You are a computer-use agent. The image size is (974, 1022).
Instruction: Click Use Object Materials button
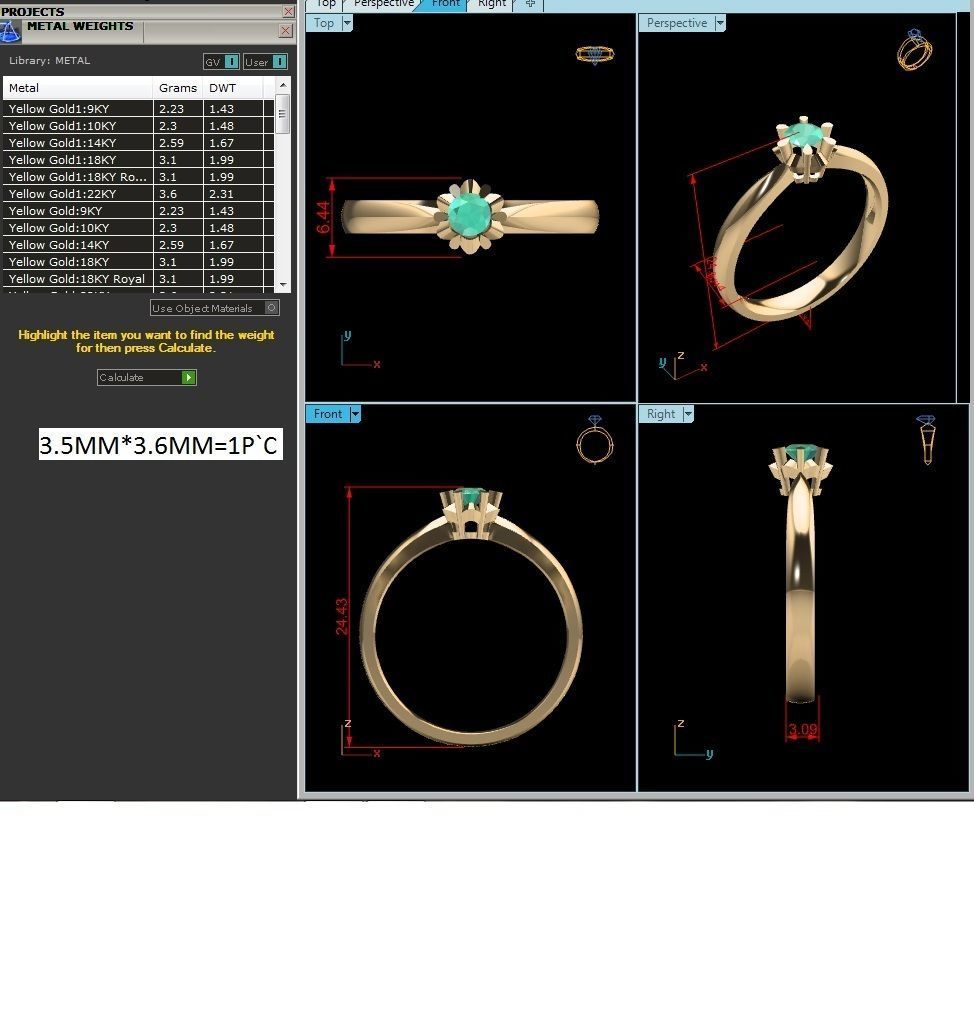tap(214, 308)
